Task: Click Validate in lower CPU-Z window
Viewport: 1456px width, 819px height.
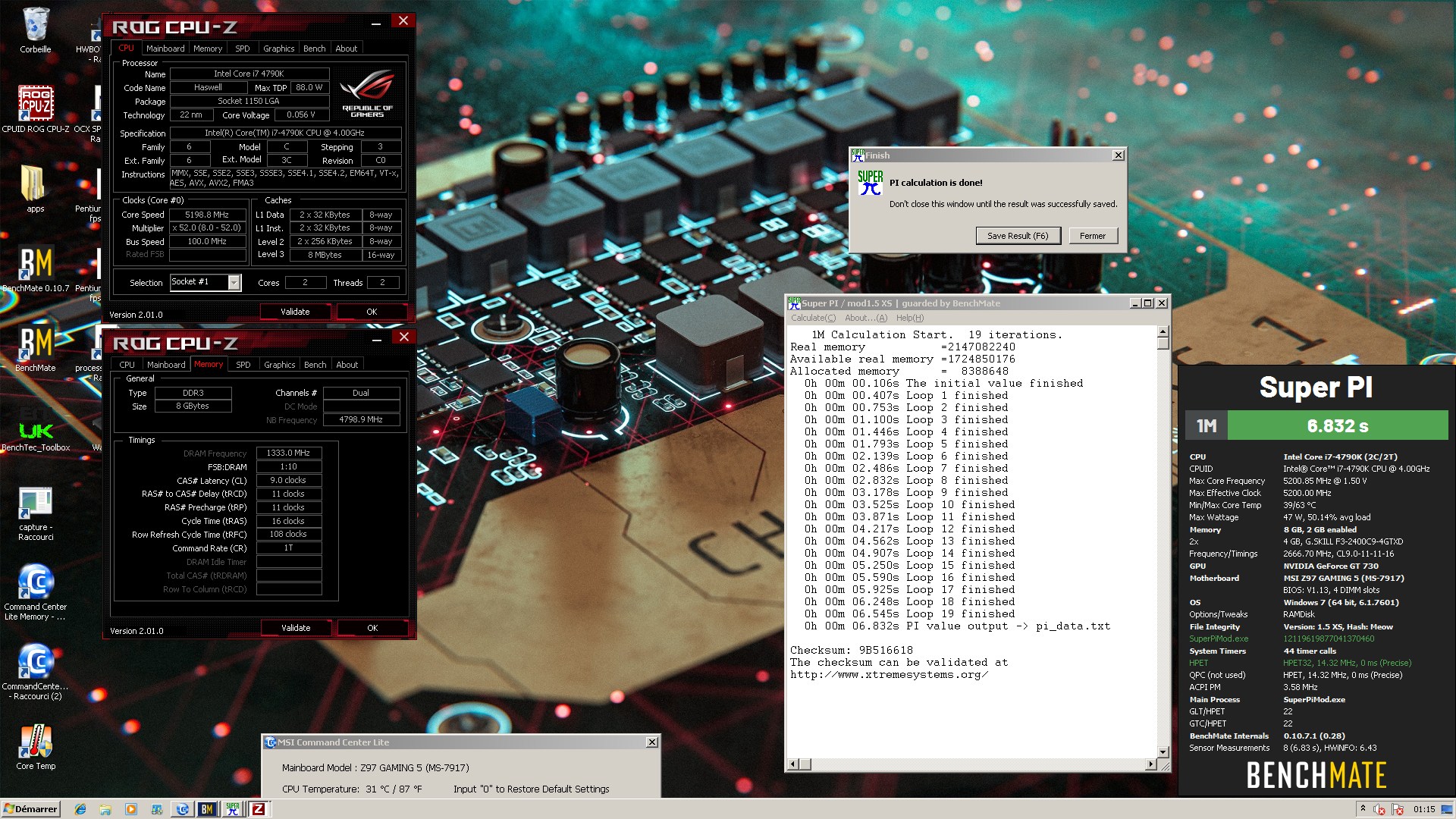Action: pyautogui.click(x=296, y=628)
